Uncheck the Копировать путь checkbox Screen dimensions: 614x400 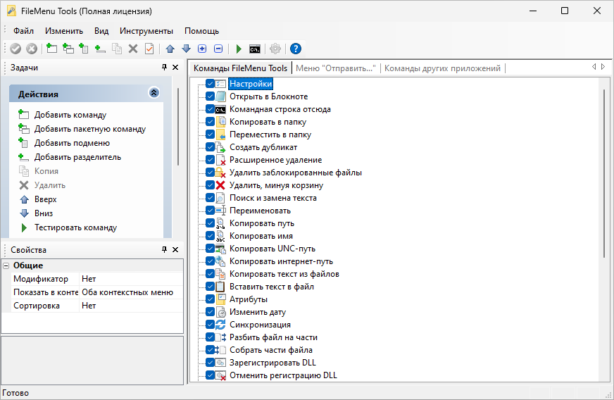click(x=210, y=223)
